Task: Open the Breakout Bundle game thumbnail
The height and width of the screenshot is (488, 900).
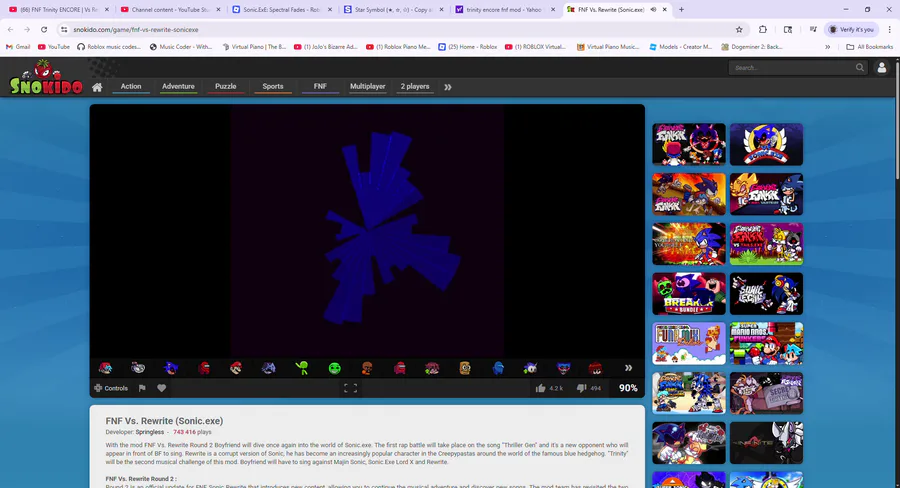Action: click(x=689, y=293)
